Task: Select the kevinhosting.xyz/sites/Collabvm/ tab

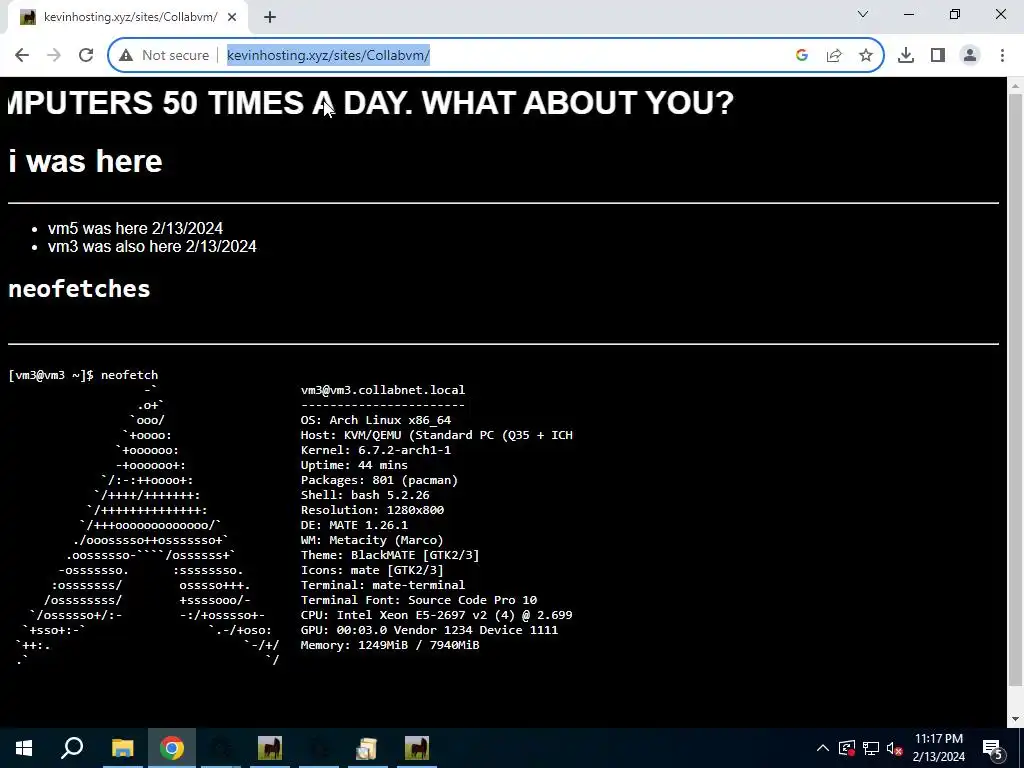Action: coord(127,17)
